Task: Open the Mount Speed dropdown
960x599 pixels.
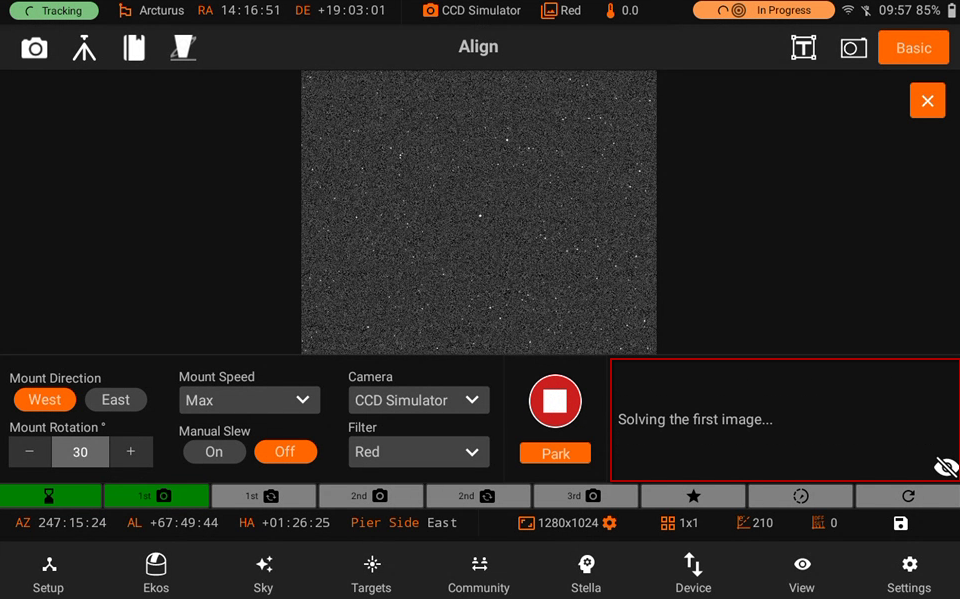Action: pos(249,400)
